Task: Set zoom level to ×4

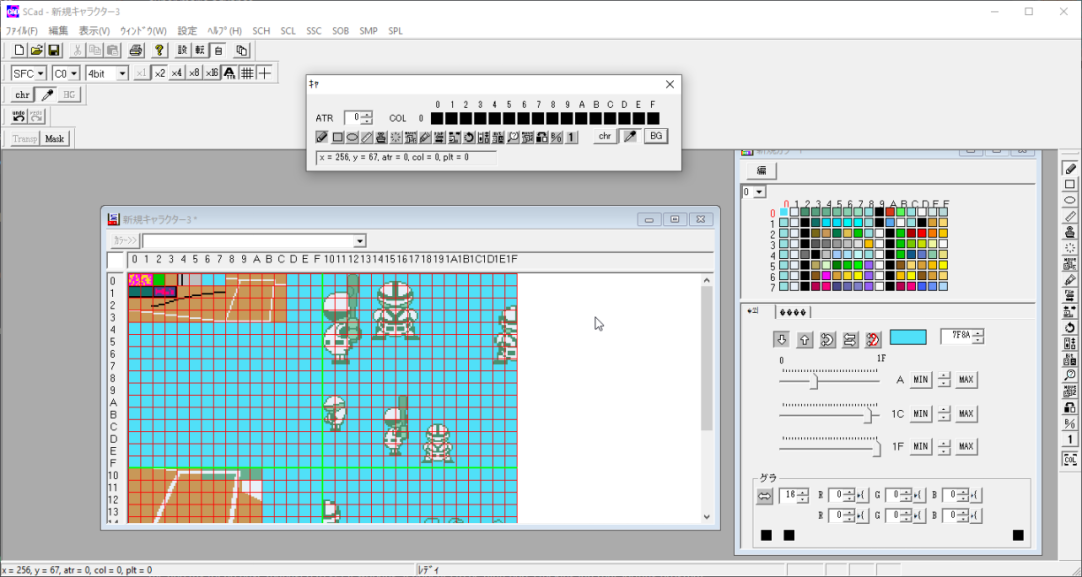Action: [177, 73]
